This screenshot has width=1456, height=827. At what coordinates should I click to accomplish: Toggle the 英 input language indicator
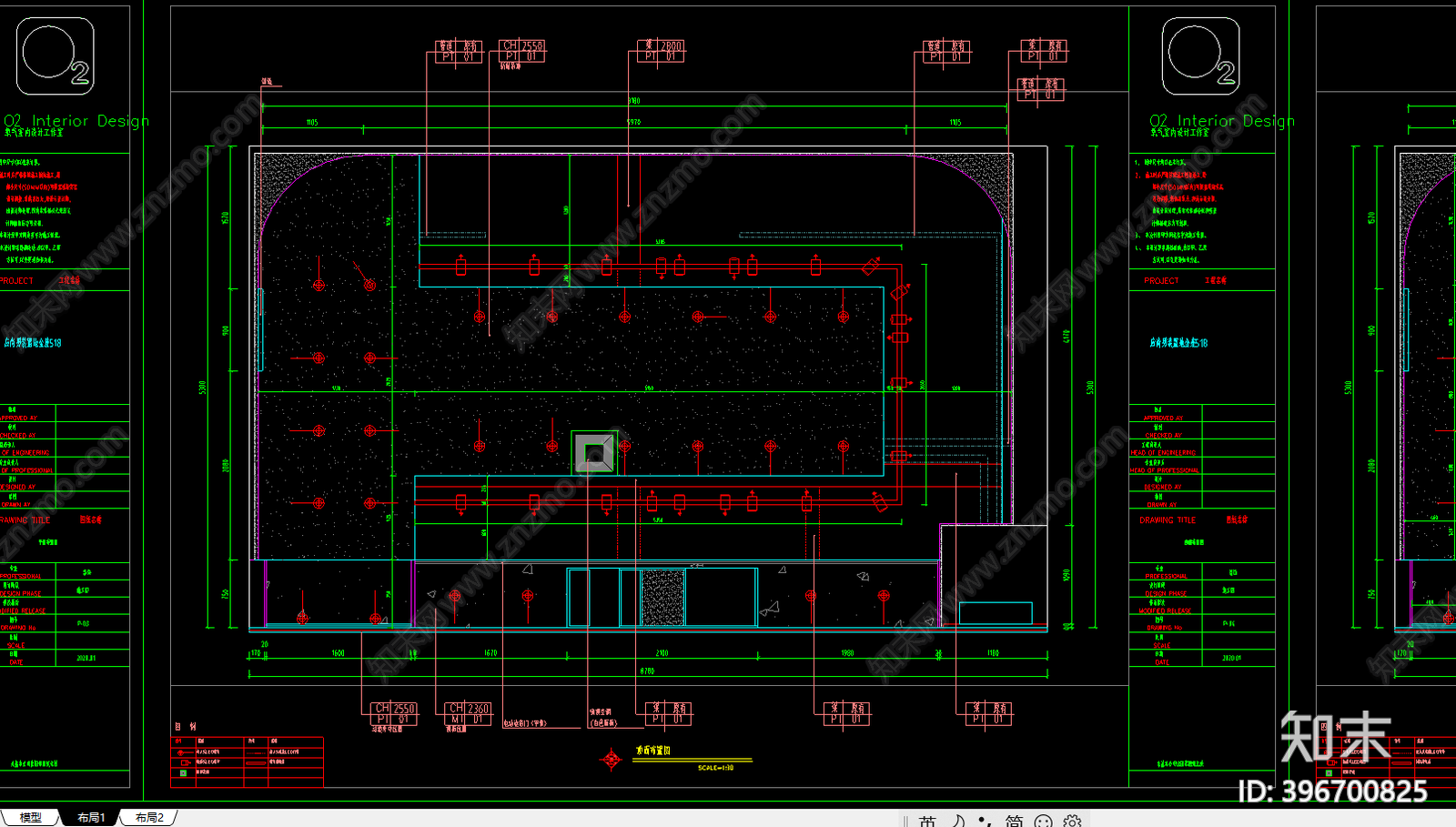(x=927, y=821)
